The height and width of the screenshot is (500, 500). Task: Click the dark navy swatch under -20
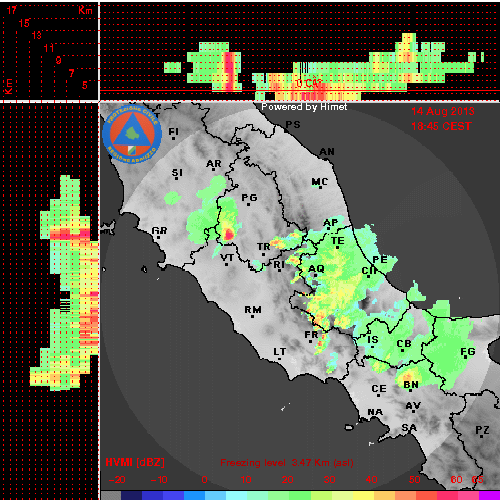point(131,495)
